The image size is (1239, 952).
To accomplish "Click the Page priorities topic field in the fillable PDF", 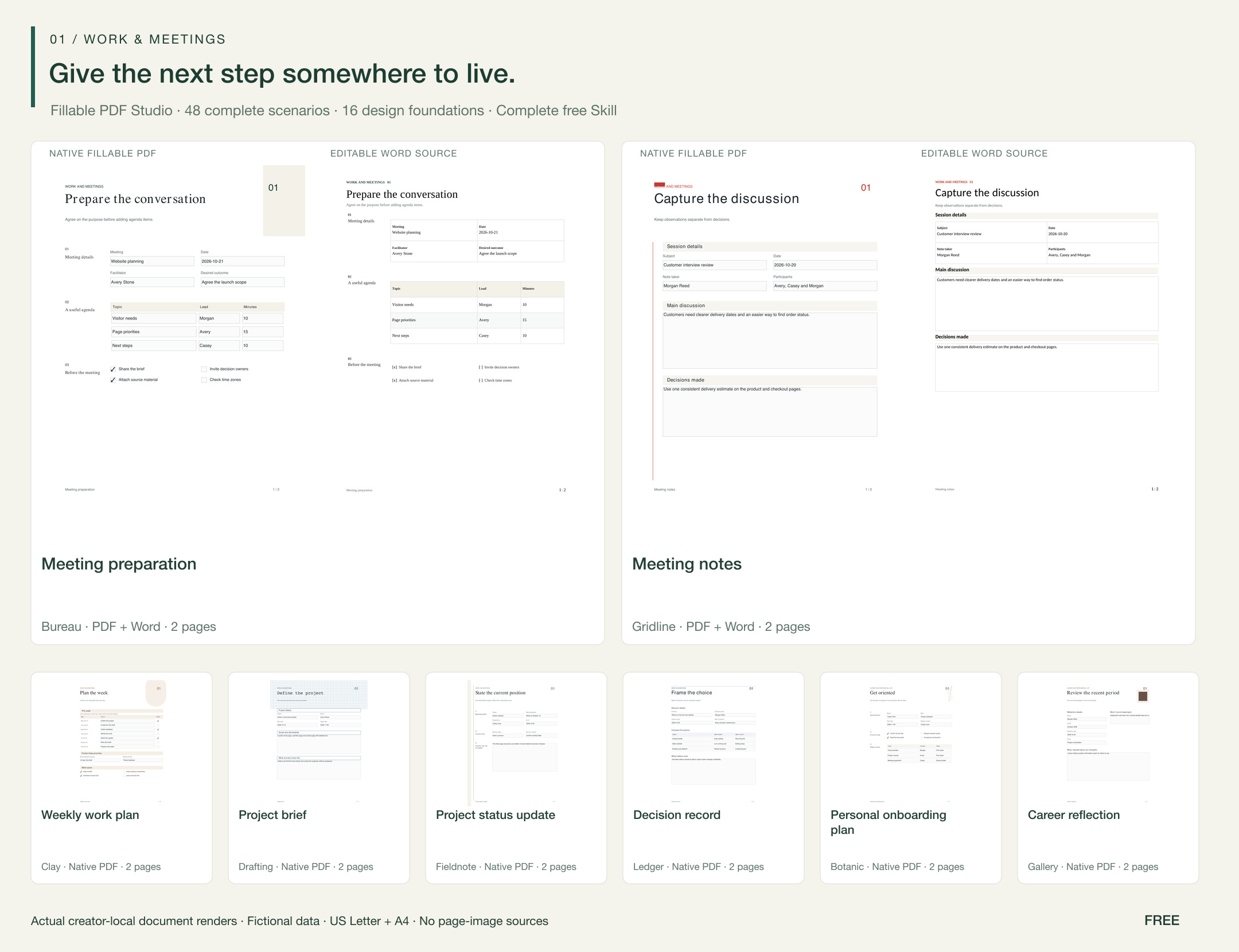I will pos(153,332).
